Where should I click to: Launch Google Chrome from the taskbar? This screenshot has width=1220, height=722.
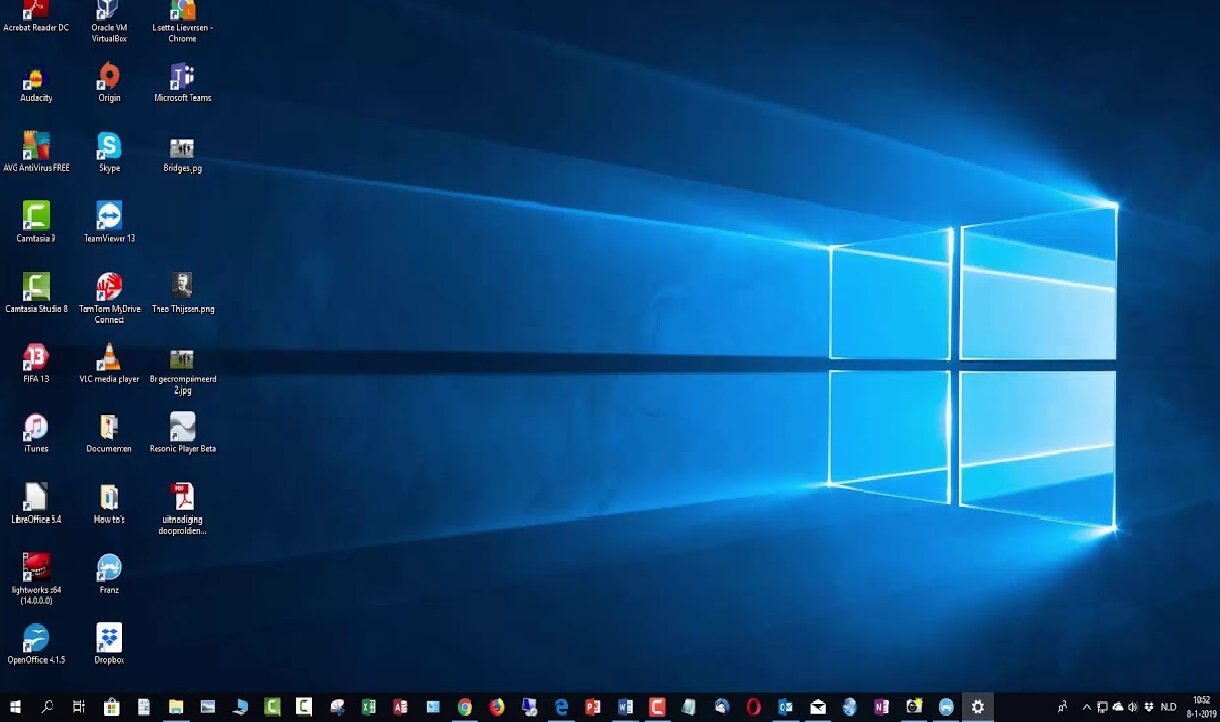(465, 707)
